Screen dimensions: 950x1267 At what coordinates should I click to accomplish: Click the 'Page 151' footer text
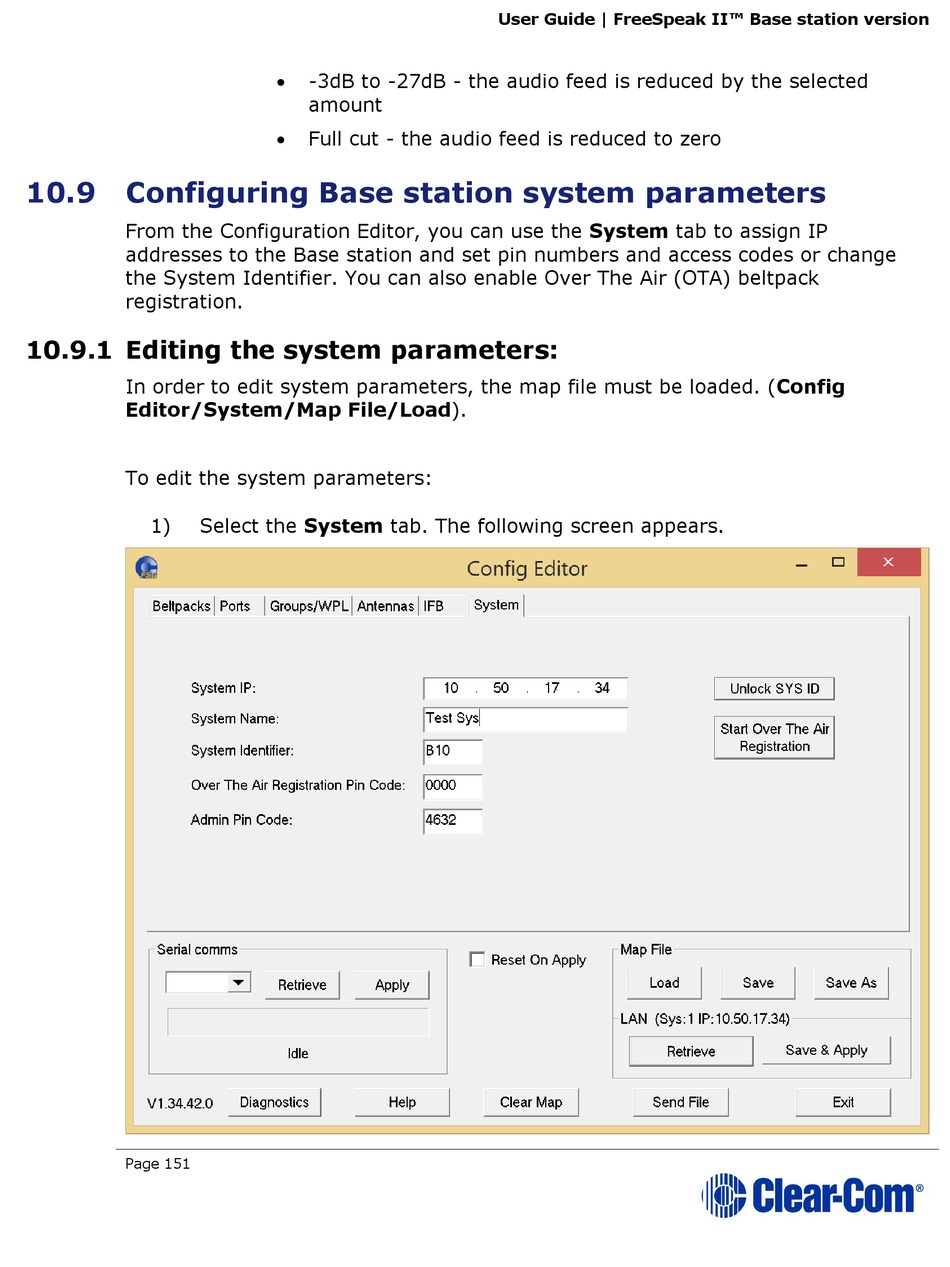[x=157, y=1163]
